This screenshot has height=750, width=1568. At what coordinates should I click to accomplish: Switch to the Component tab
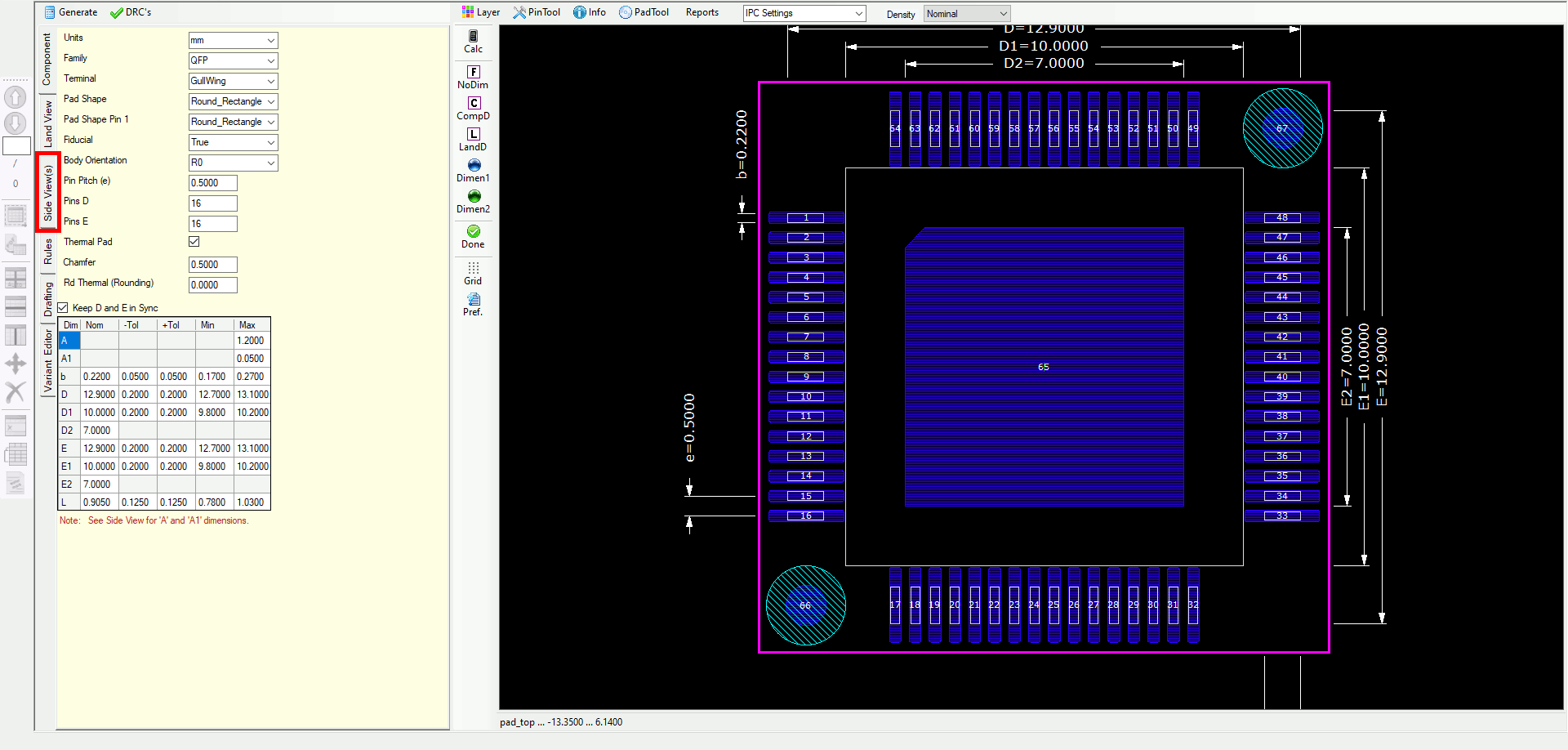click(x=47, y=59)
